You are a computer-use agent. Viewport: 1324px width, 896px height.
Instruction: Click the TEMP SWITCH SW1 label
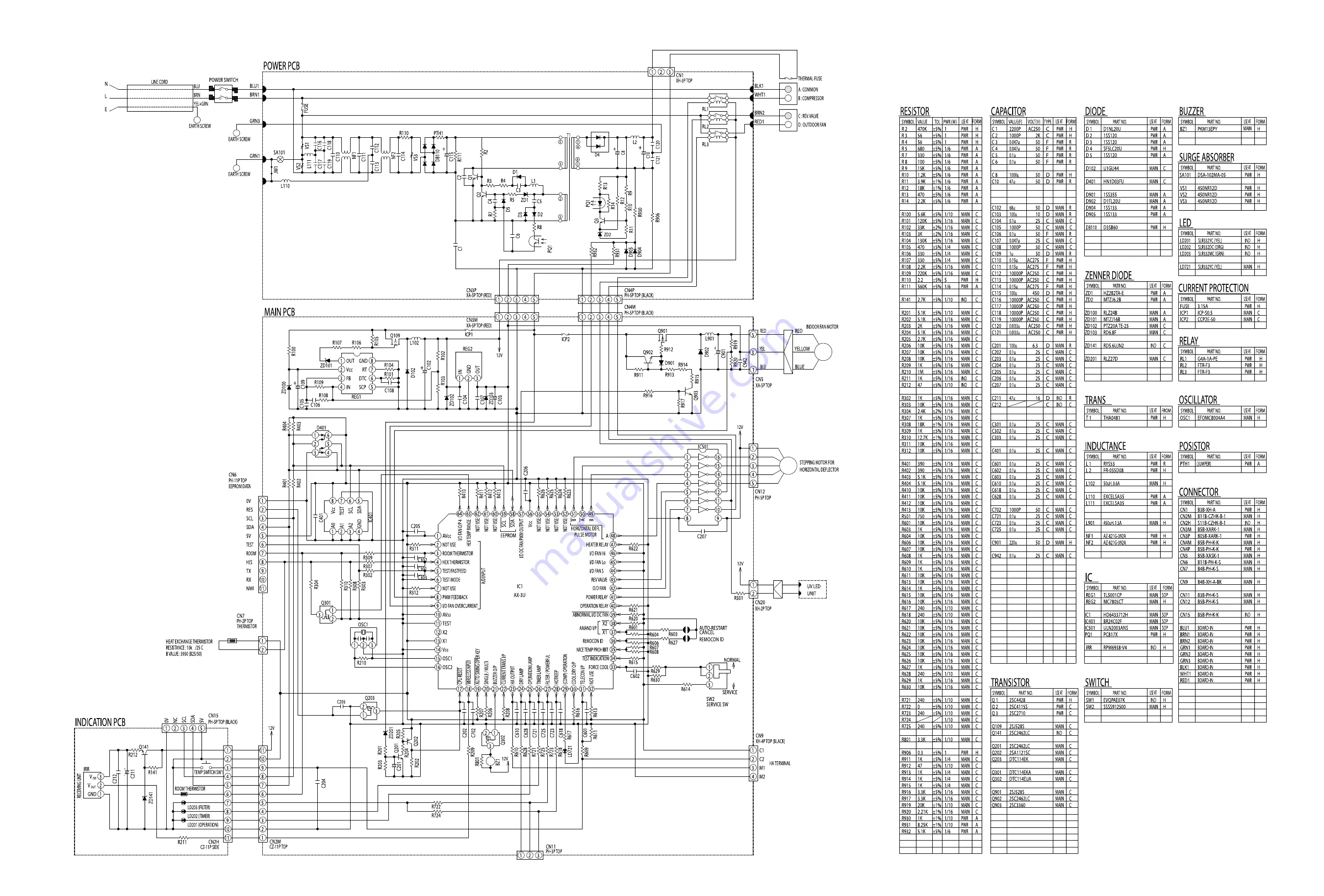[208, 772]
